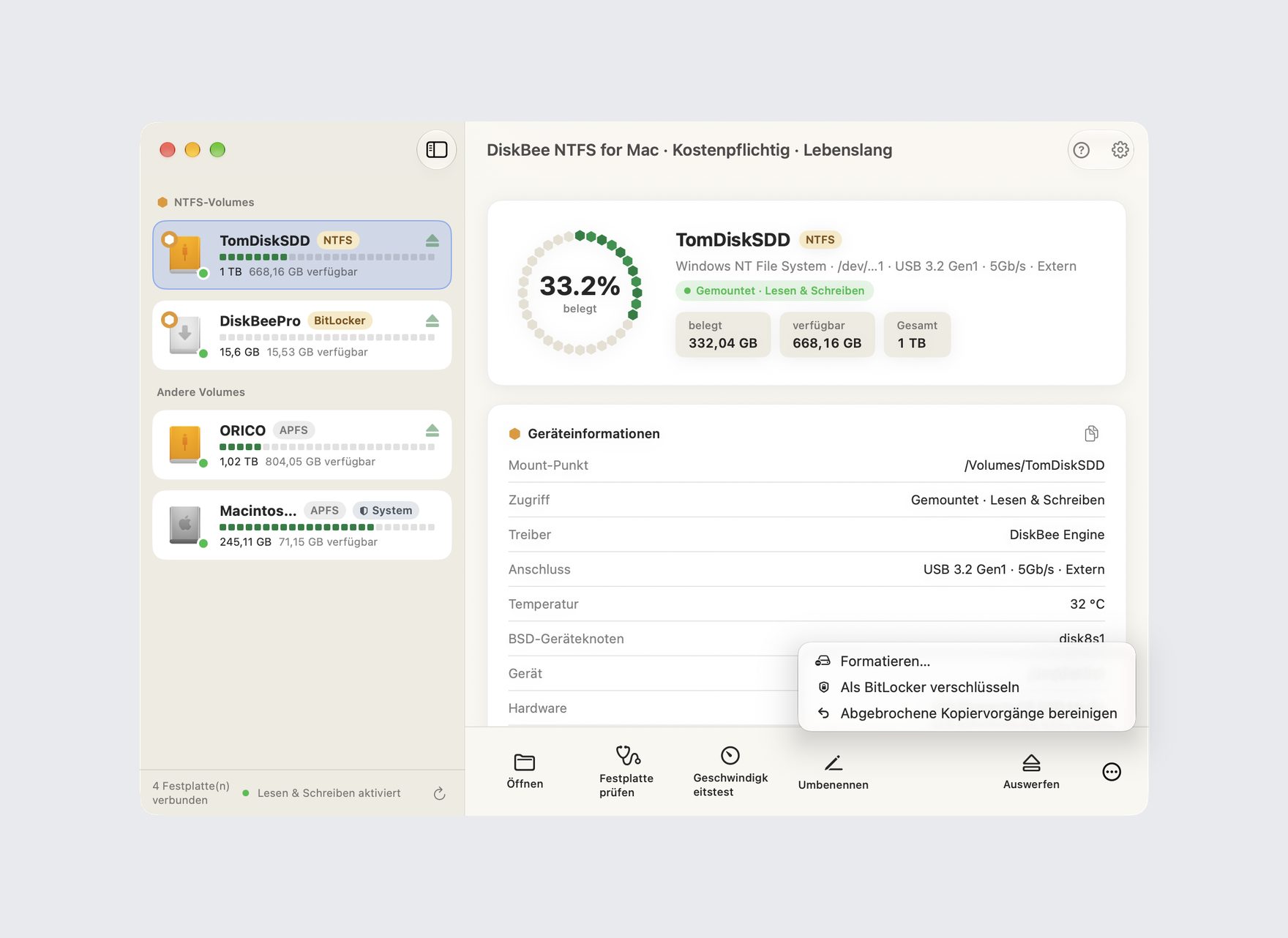Click the System badge on Macintosh volume
Viewport: 1288px width, 938px height.
[x=386, y=511]
